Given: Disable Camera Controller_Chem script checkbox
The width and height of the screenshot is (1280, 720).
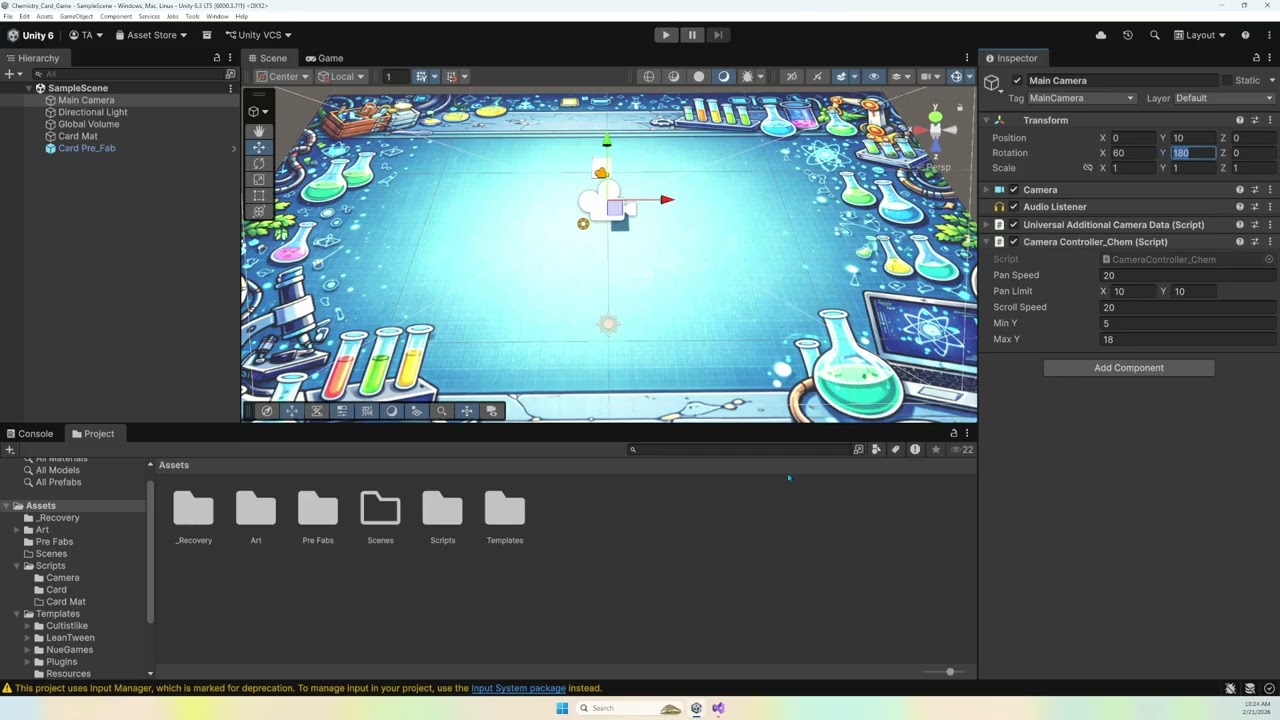Looking at the screenshot, I should point(1014,242).
